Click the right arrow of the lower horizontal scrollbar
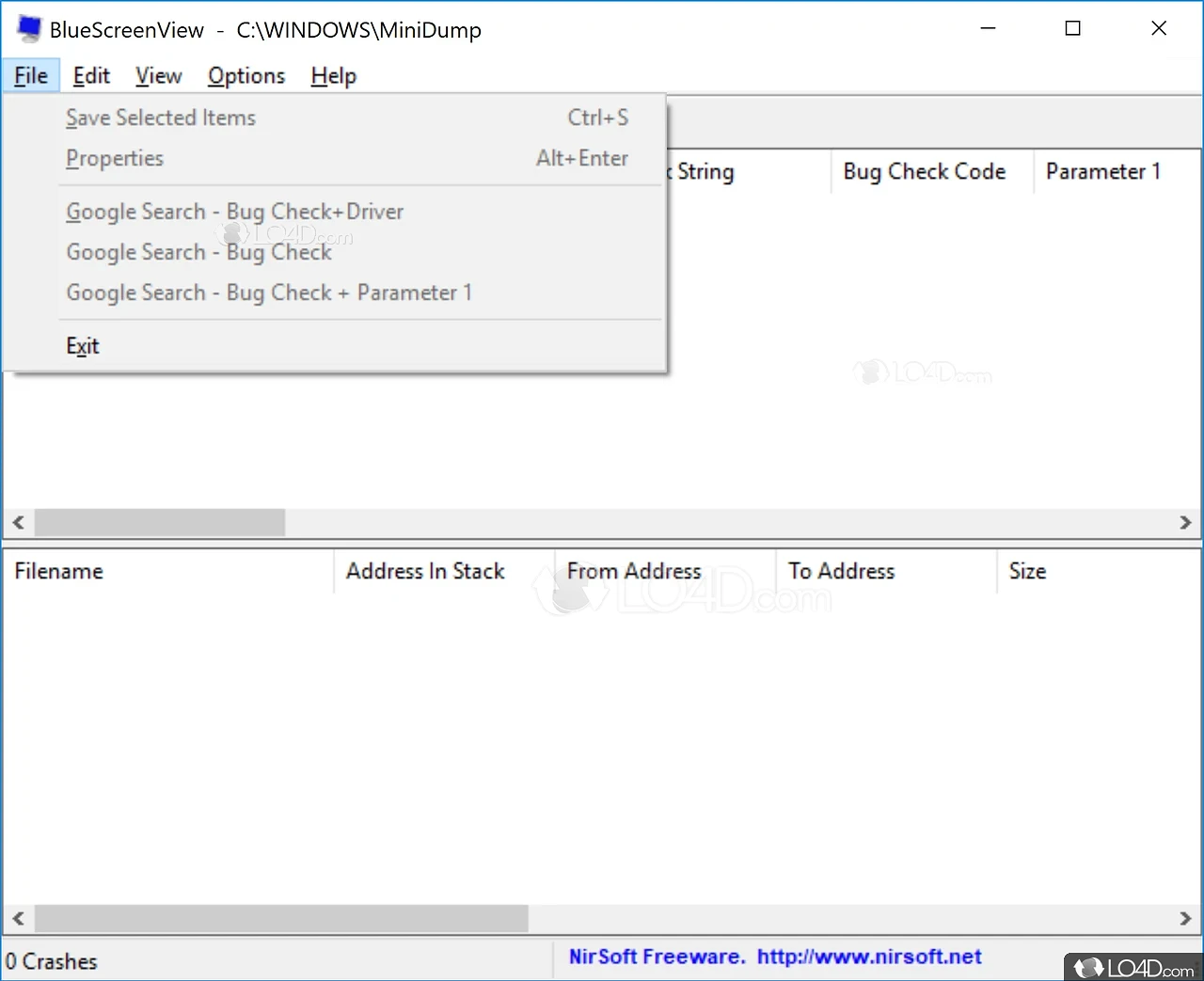The width and height of the screenshot is (1204, 981). pos(1186,919)
